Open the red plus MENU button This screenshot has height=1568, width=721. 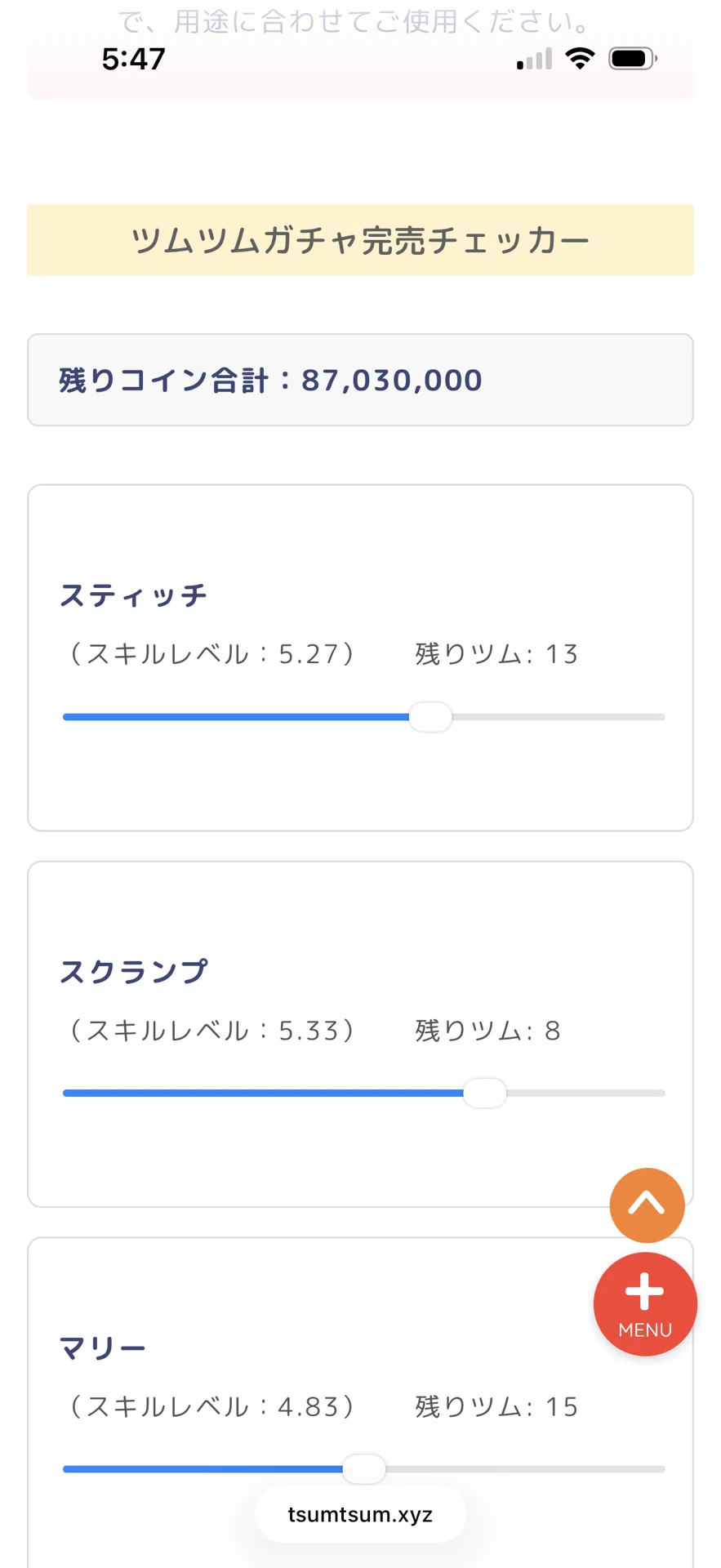(x=645, y=1304)
